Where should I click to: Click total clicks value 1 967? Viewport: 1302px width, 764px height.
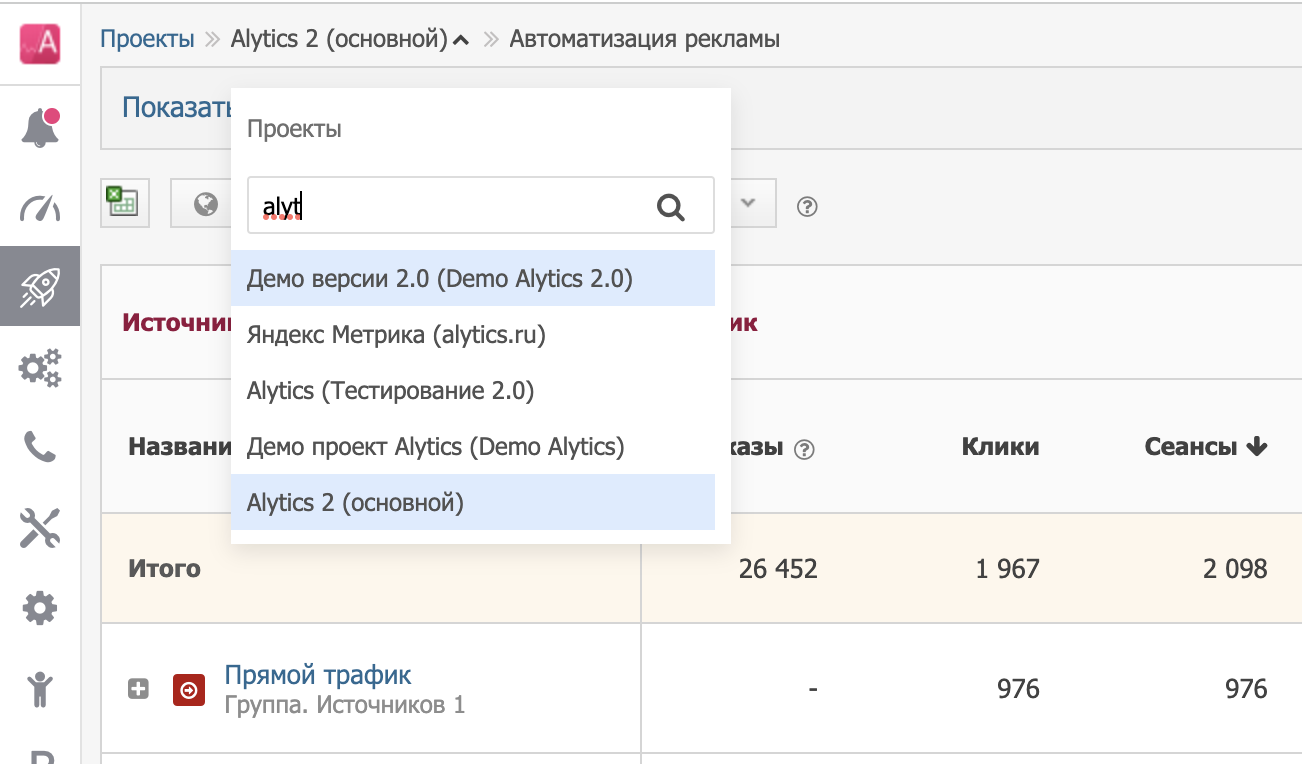click(x=1008, y=569)
